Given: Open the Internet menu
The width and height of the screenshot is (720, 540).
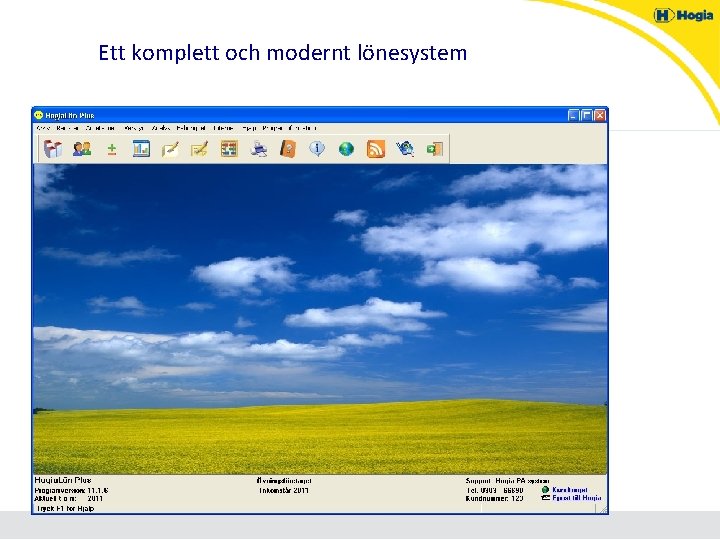Looking at the screenshot, I should point(224,128).
